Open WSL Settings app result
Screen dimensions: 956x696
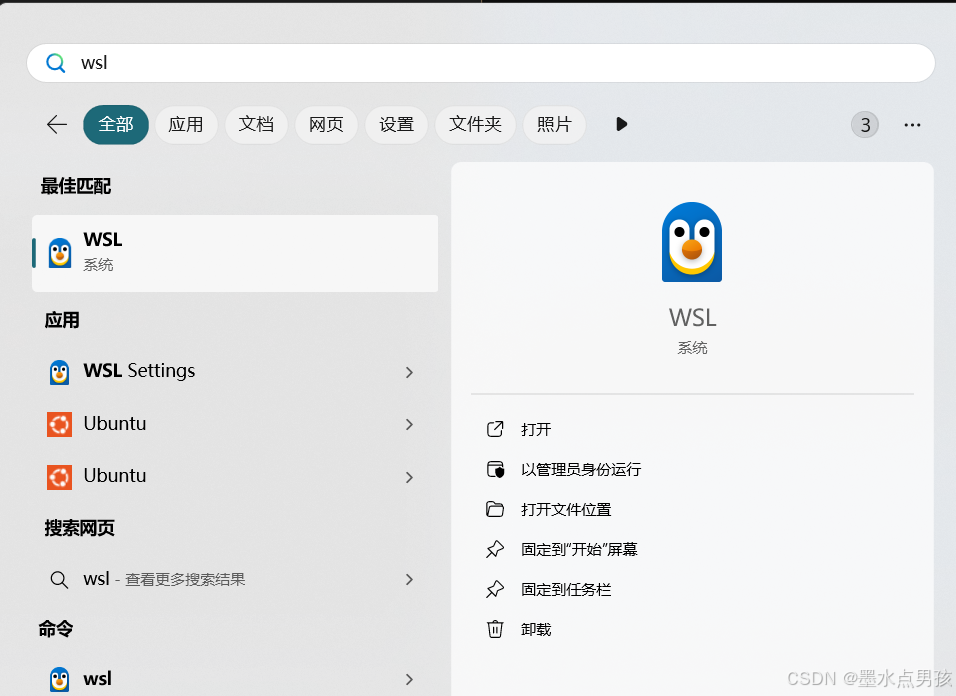coord(235,371)
